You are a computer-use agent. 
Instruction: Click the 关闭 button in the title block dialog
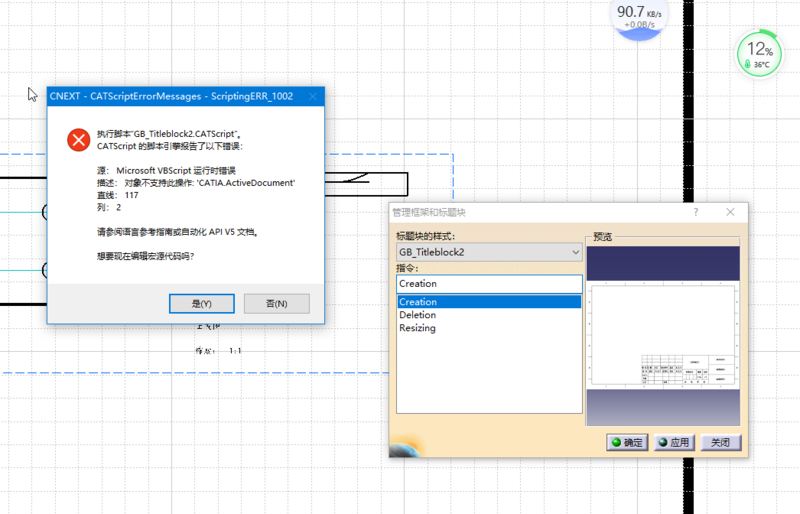720,442
